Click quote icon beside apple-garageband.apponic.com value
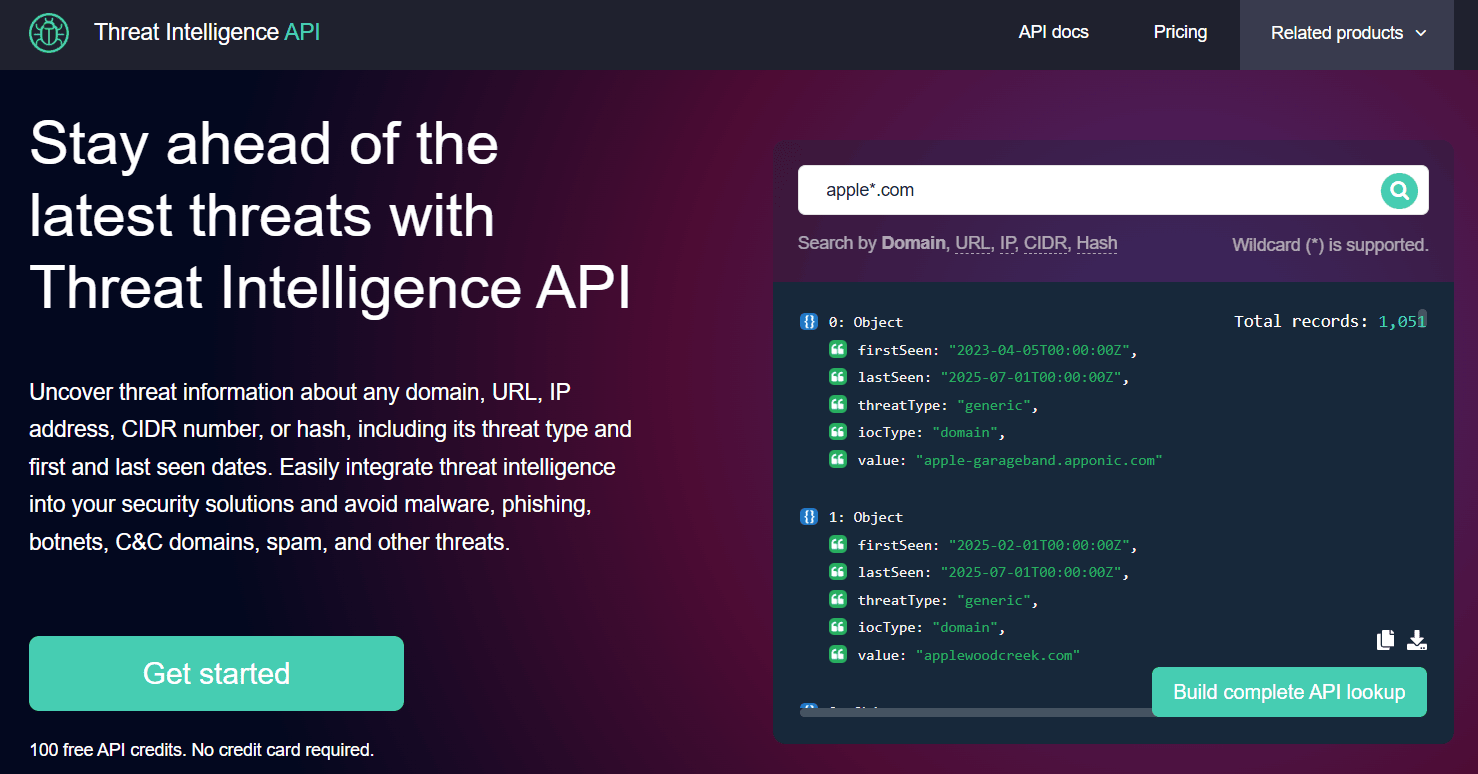This screenshot has height=774, width=1478. click(x=838, y=460)
